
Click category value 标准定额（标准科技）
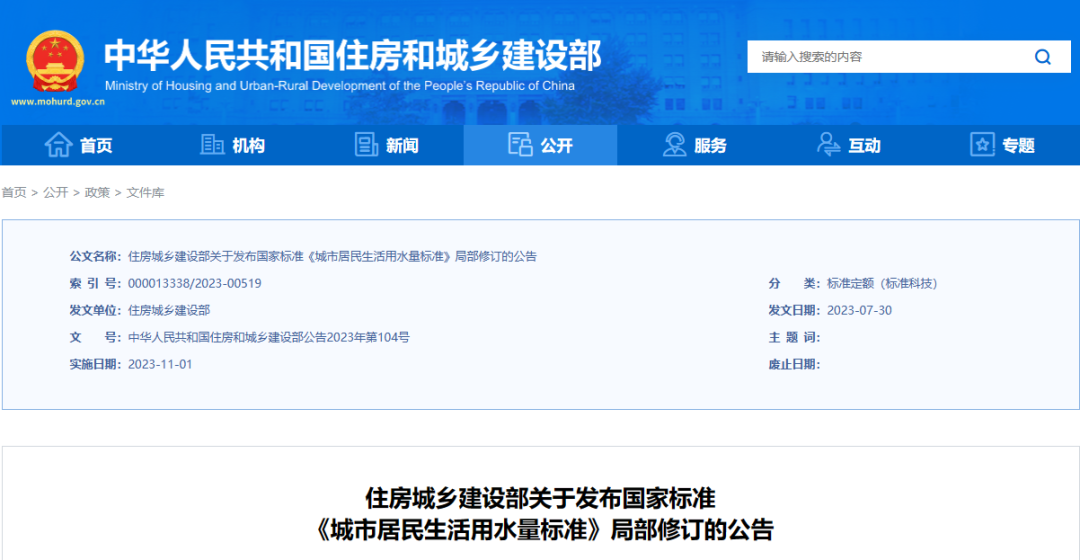[882, 283]
